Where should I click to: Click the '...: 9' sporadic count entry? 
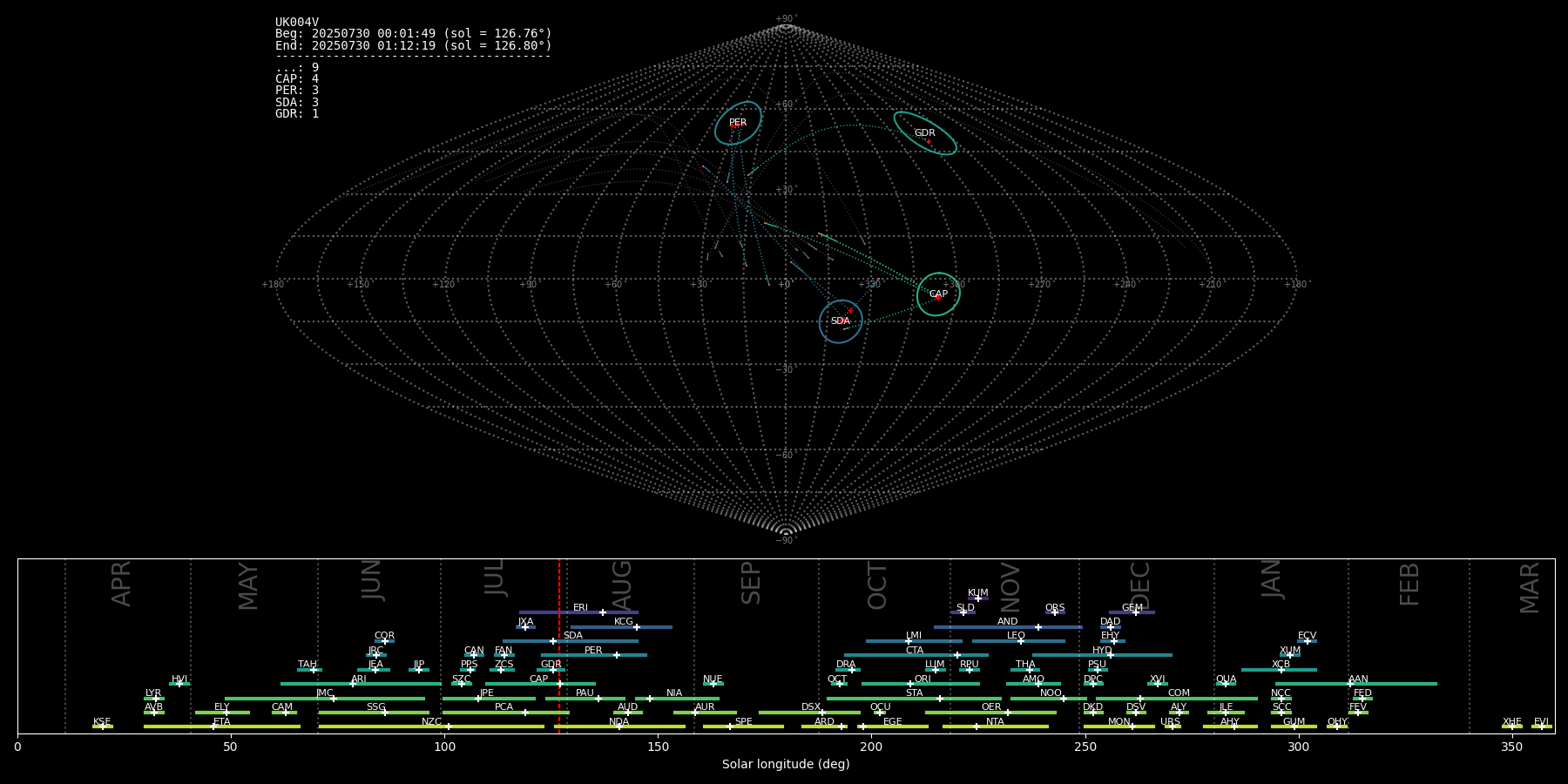pos(297,68)
